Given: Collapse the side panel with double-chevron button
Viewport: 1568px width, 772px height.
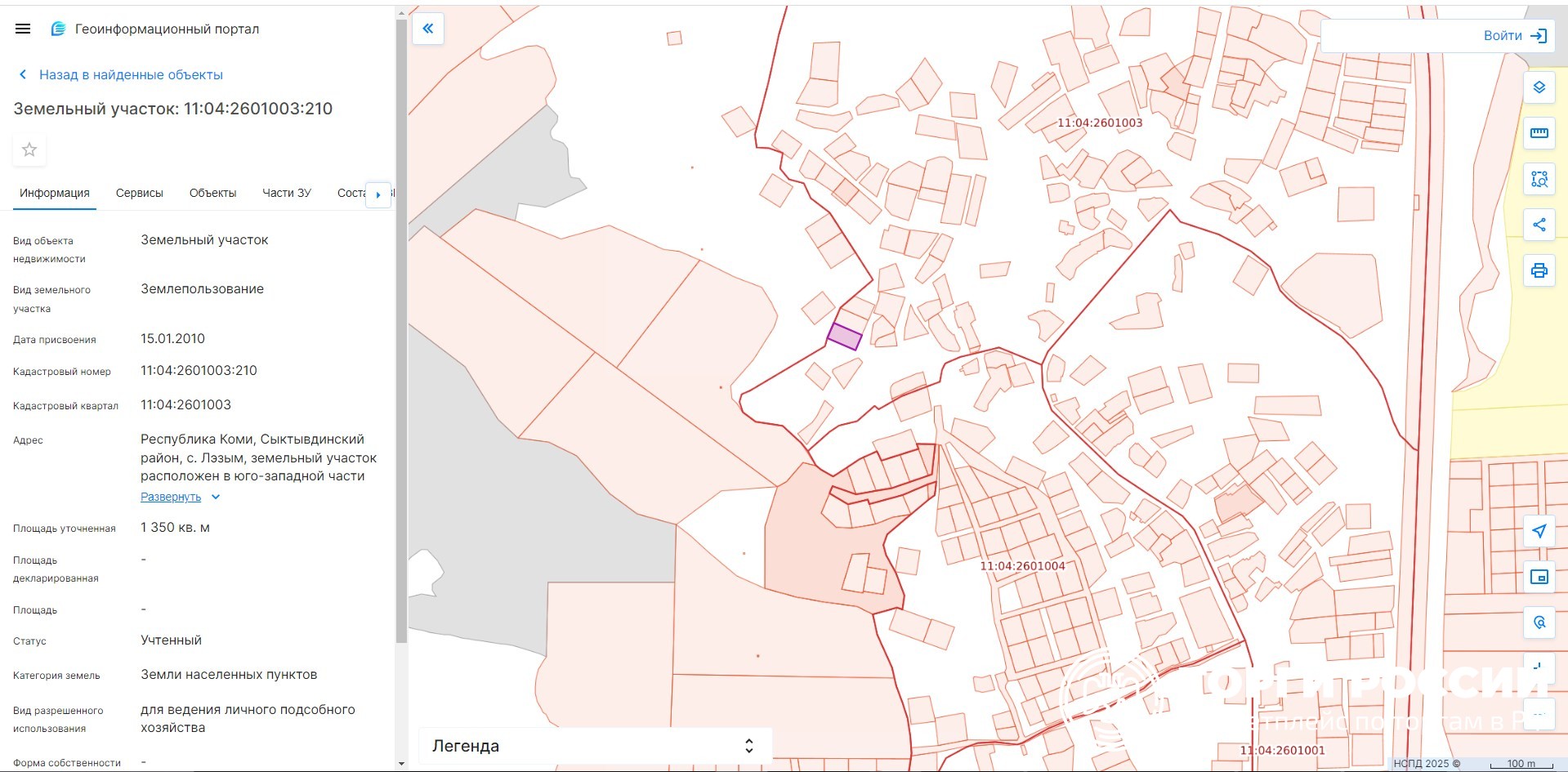Looking at the screenshot, I should (x=428, y=29).
